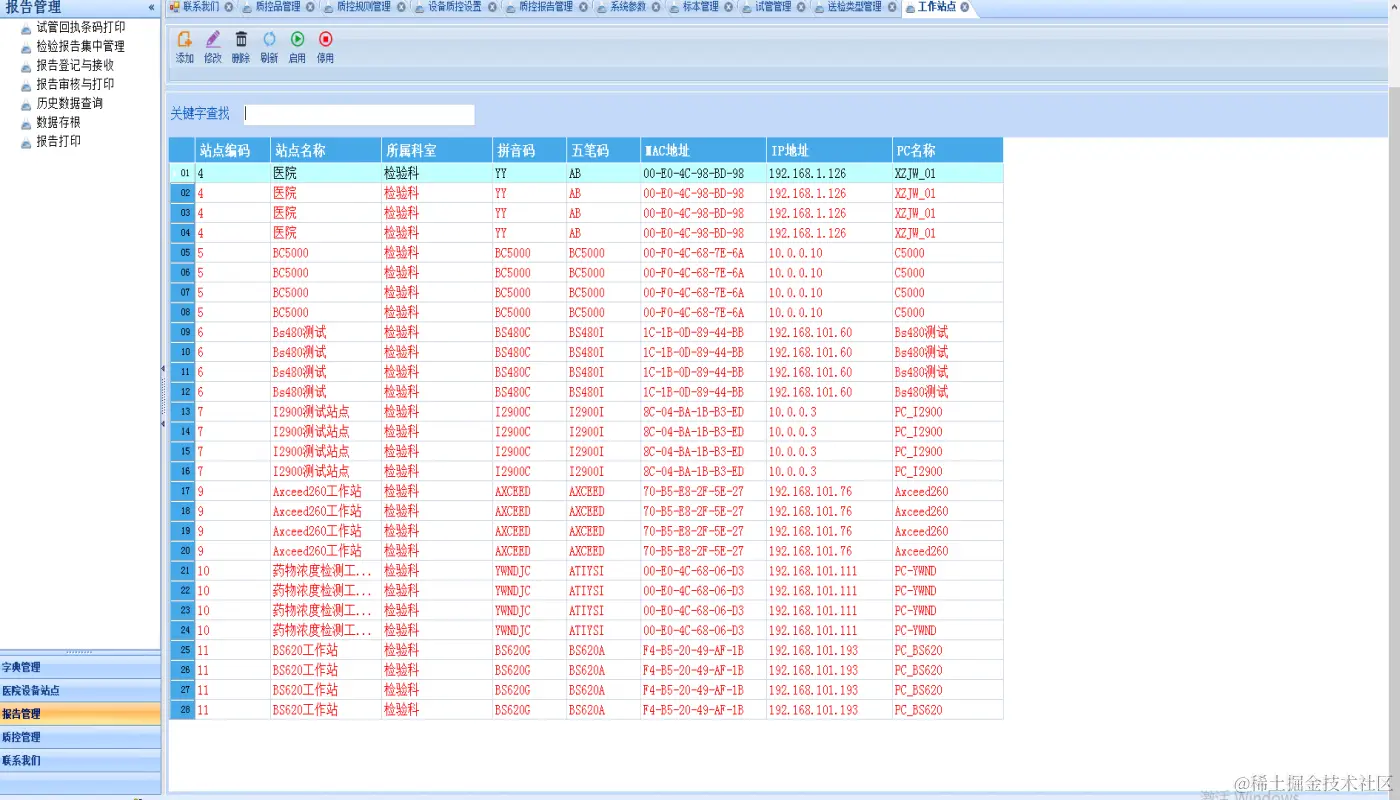Click Axceed260工作站 station name in row 17
Screen dimensions: 1400x800
tap(317, 491)
